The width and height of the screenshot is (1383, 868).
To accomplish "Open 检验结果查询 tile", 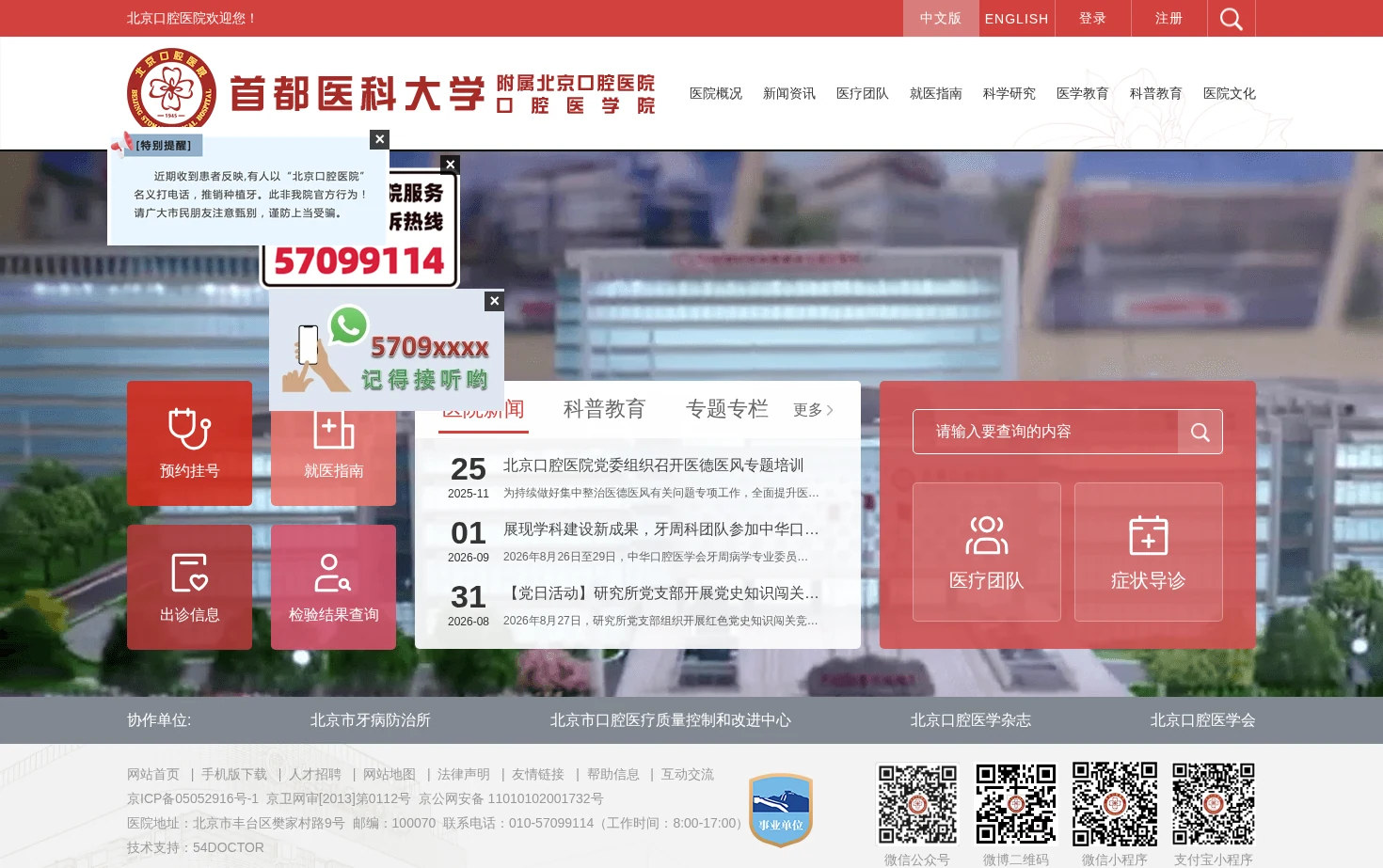I will pos(333,587).
